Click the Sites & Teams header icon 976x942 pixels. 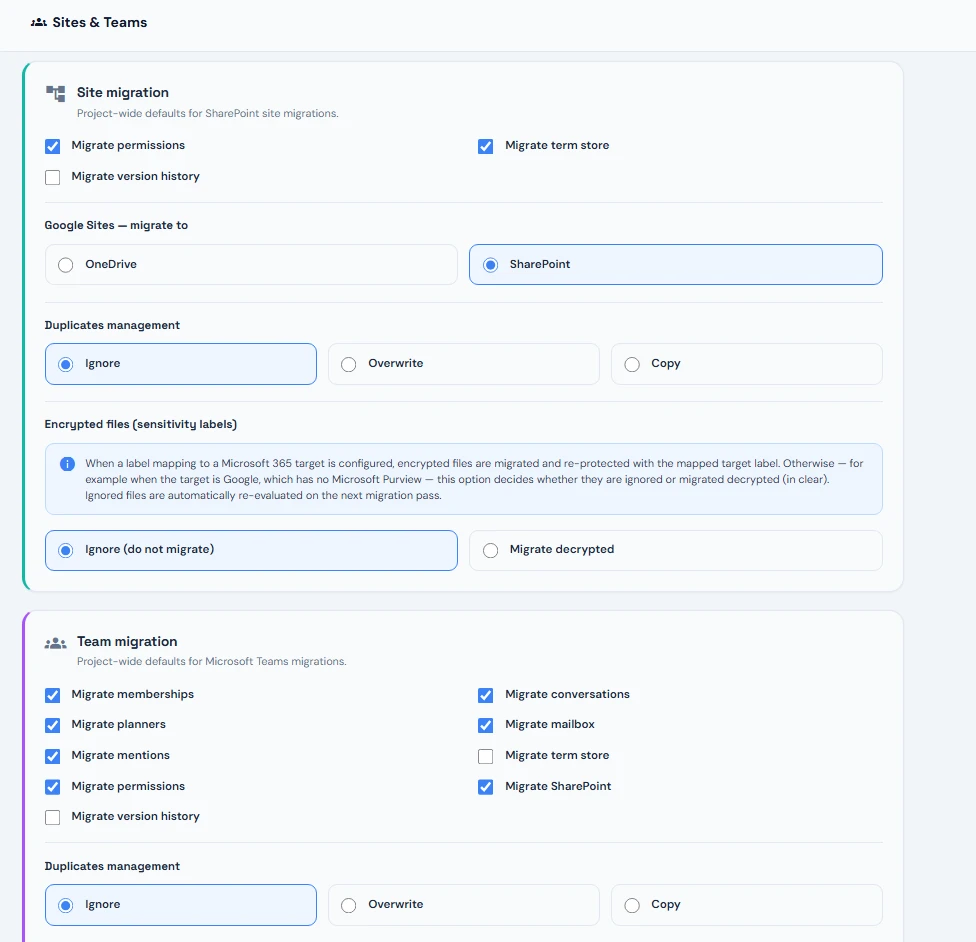tap(39, 22)
